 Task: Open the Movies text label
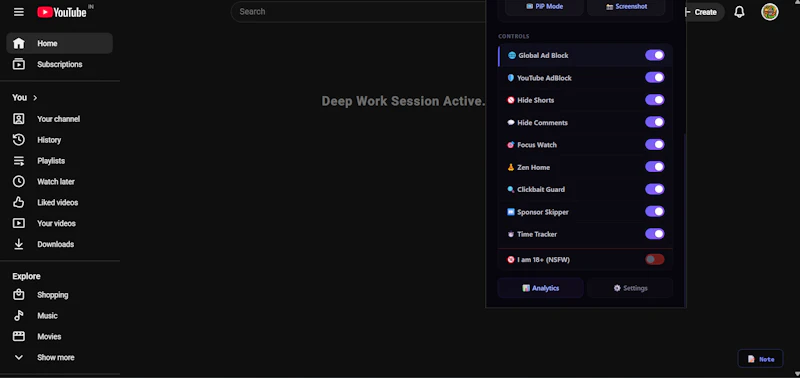[x=49, y=337]
